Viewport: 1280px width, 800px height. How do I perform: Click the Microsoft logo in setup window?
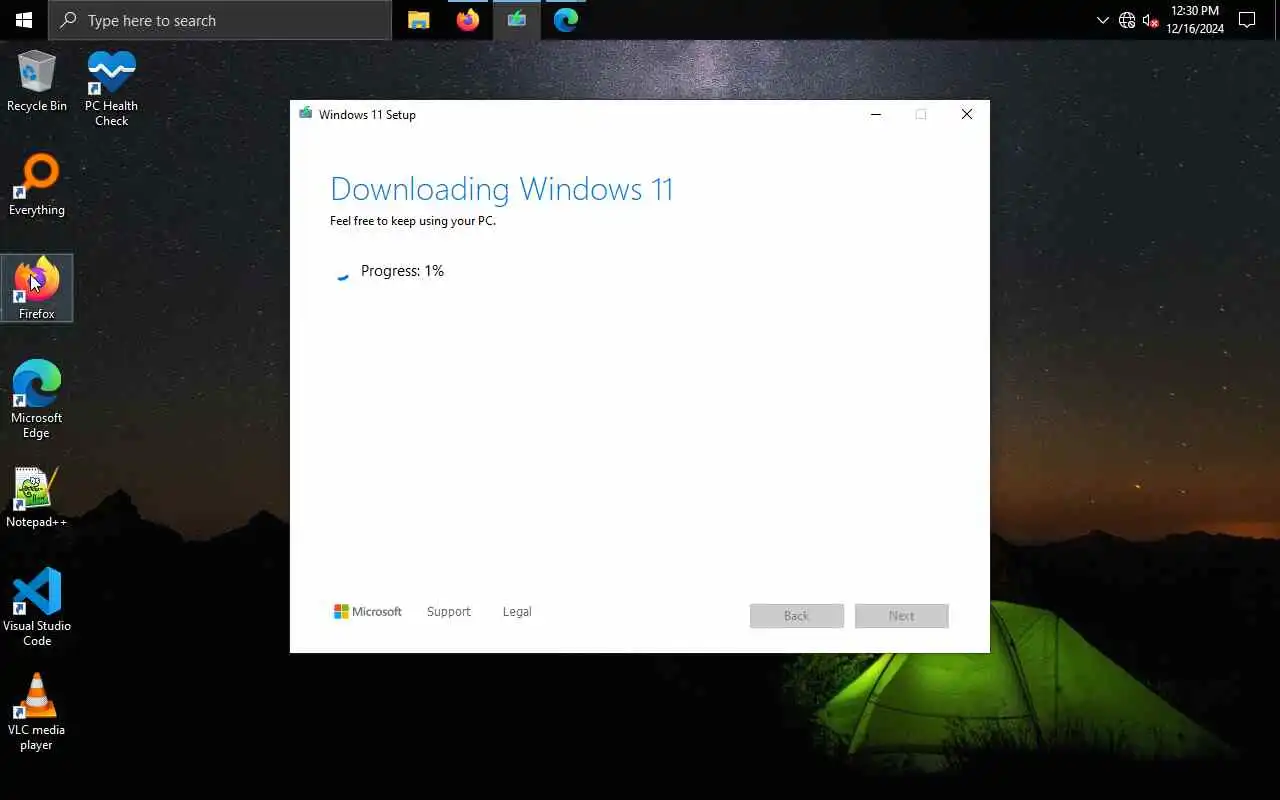pos(368,611)
